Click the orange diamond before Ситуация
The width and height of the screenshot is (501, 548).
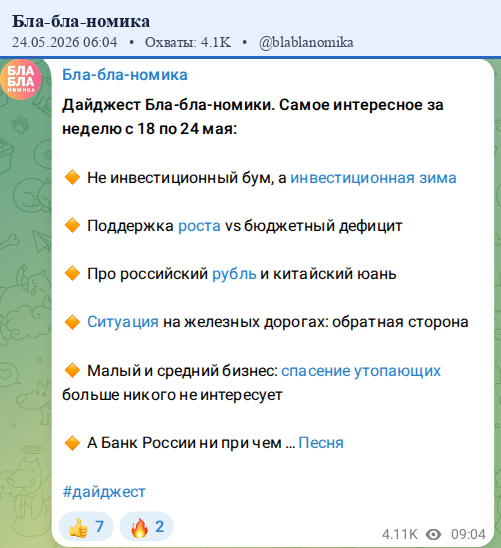click(72, 322)
